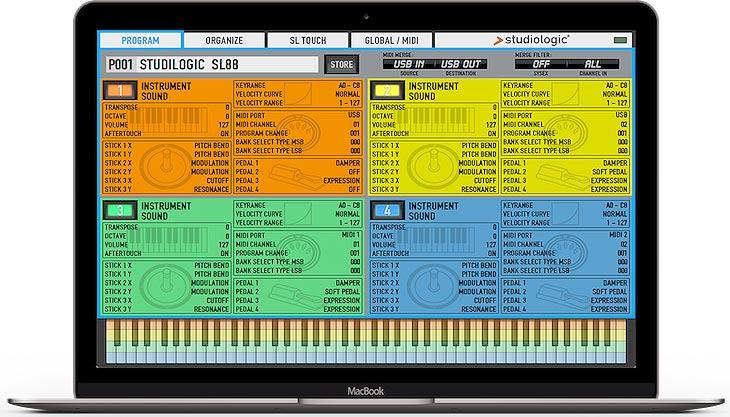
Task: Adjust zone 3 Volume value 127
Action: pyautogui.click(x=224, y=245)
